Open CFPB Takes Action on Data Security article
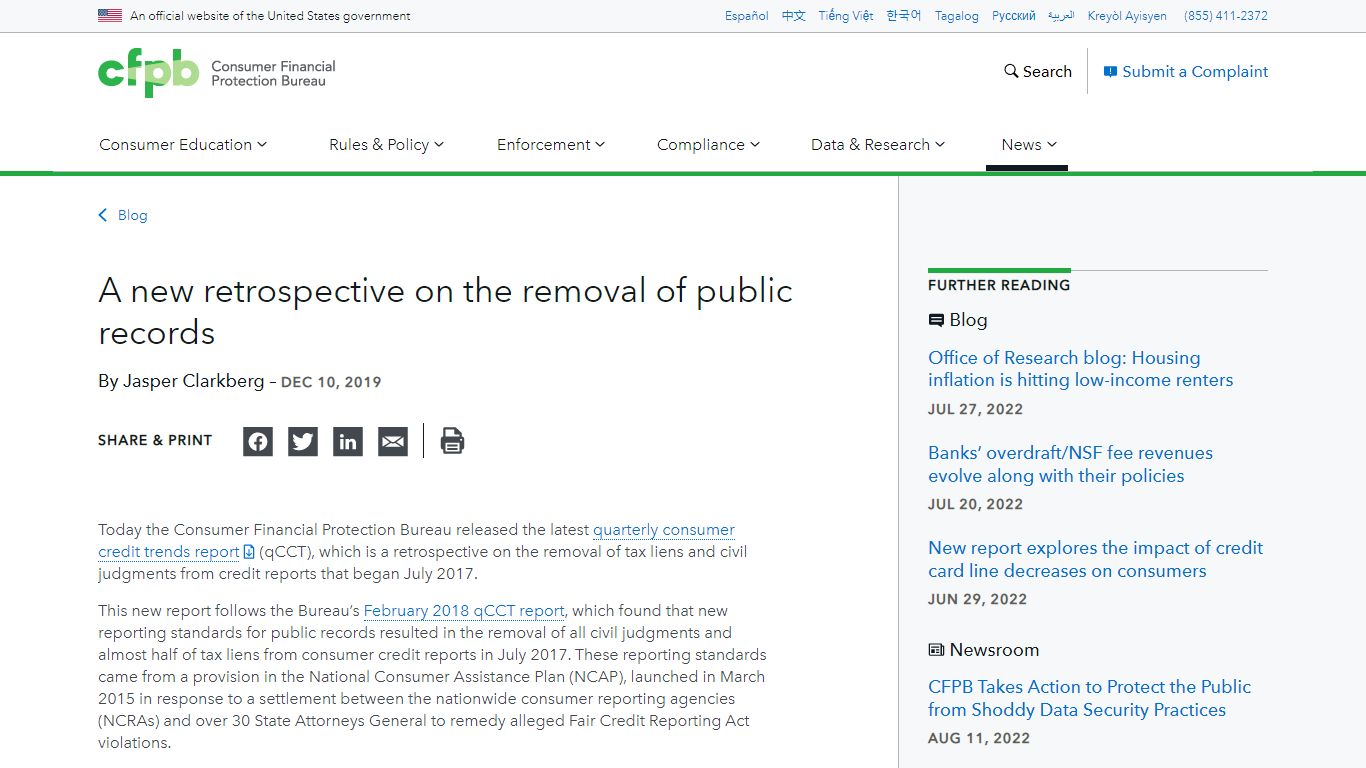Image resolution: width=1366 pixels, height=768 pixels. [1089, 698]
